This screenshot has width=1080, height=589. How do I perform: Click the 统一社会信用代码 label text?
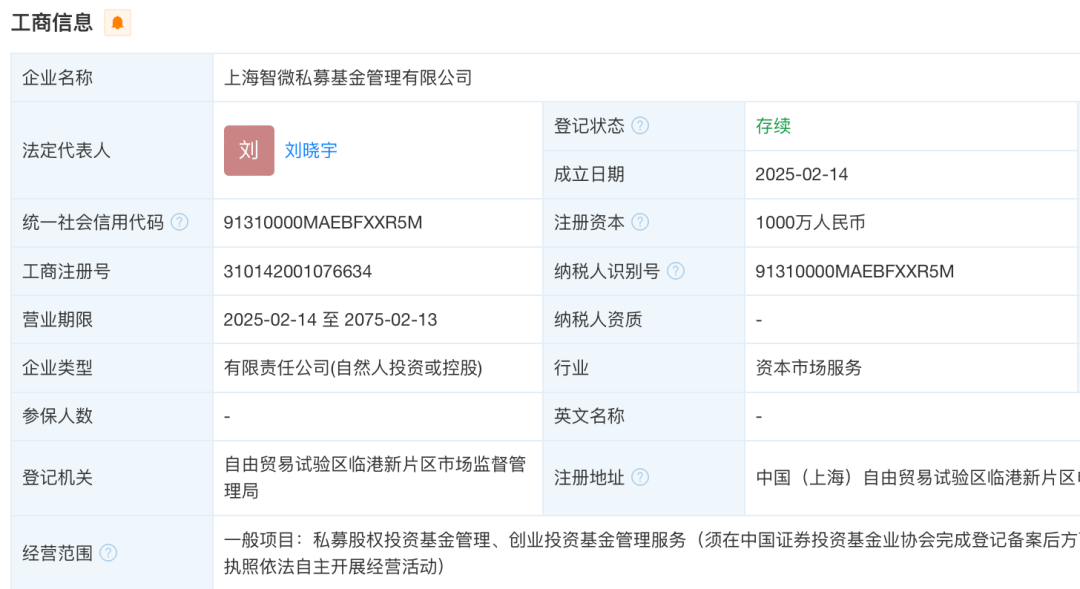(93, 223)
